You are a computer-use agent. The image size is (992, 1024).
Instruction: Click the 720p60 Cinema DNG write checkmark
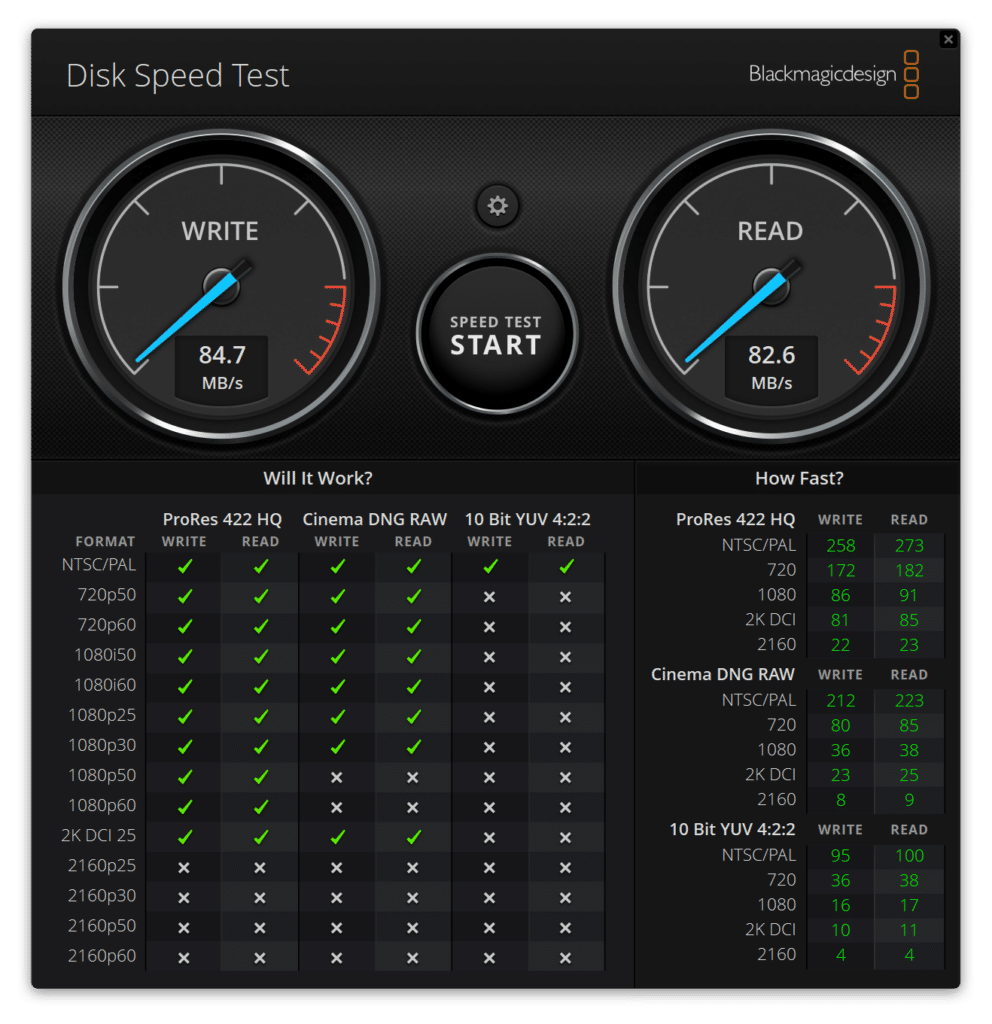click(337, 626)
